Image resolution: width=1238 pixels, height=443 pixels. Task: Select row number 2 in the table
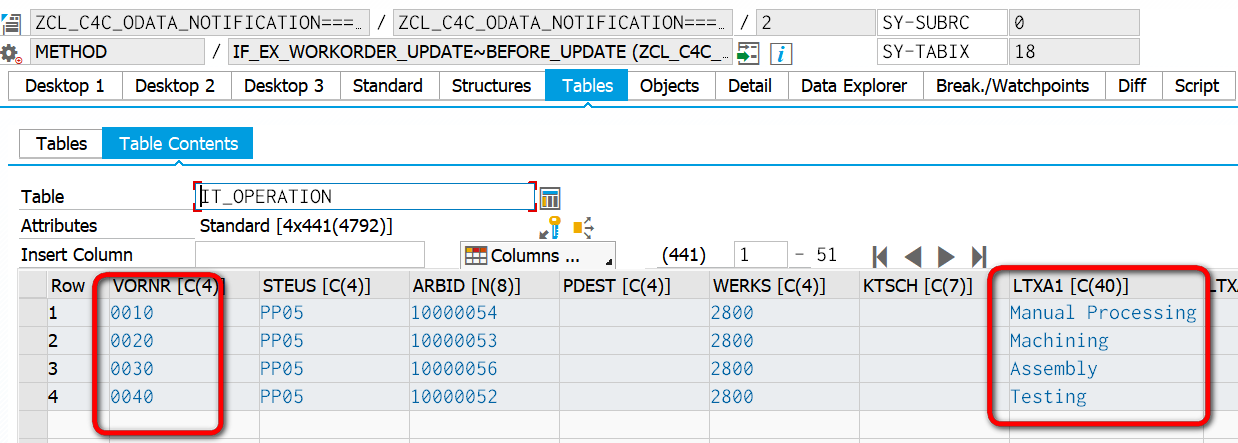[x=78, y=341]
